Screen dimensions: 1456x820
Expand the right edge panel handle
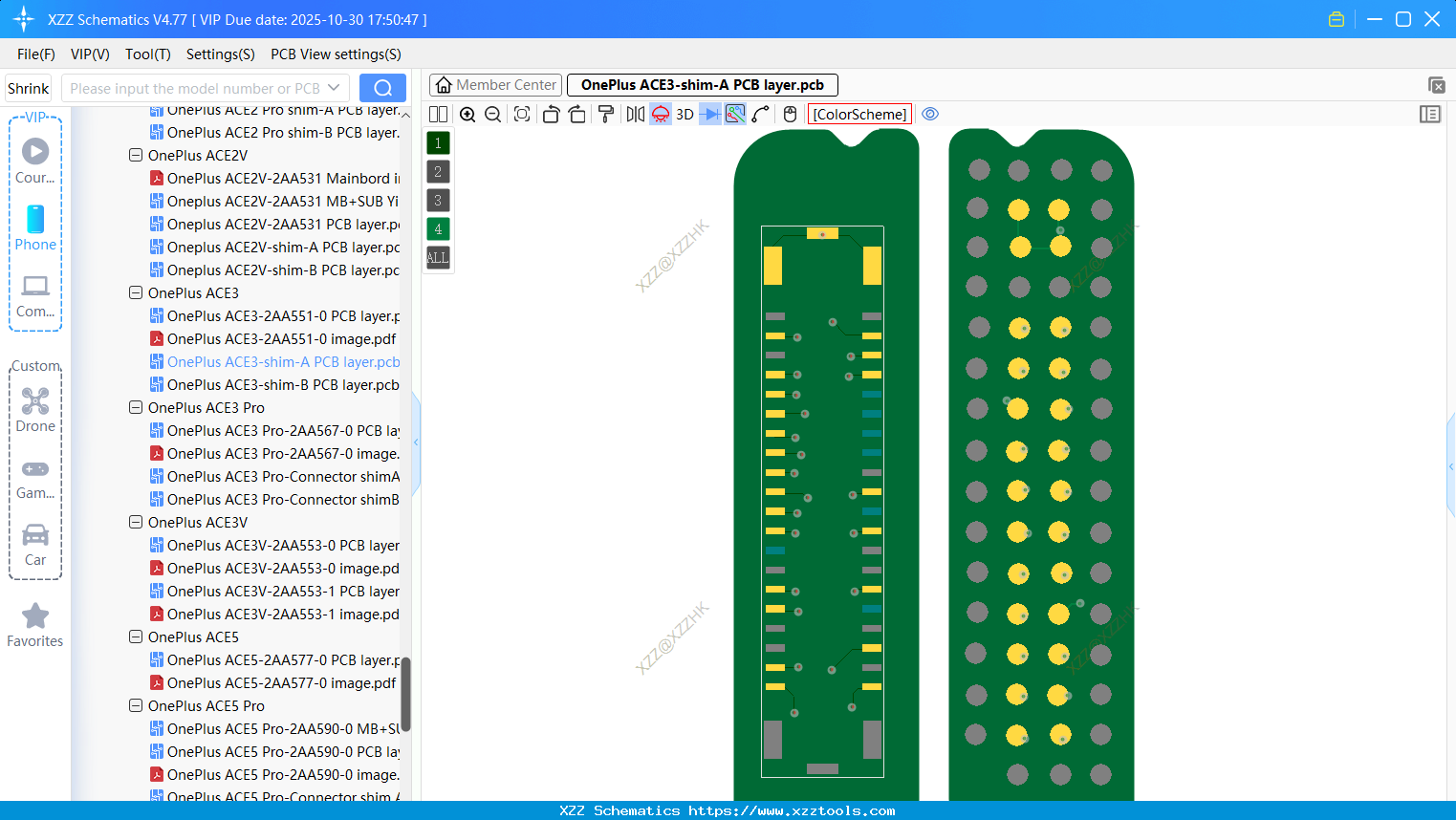click(x=1451, y=466)
